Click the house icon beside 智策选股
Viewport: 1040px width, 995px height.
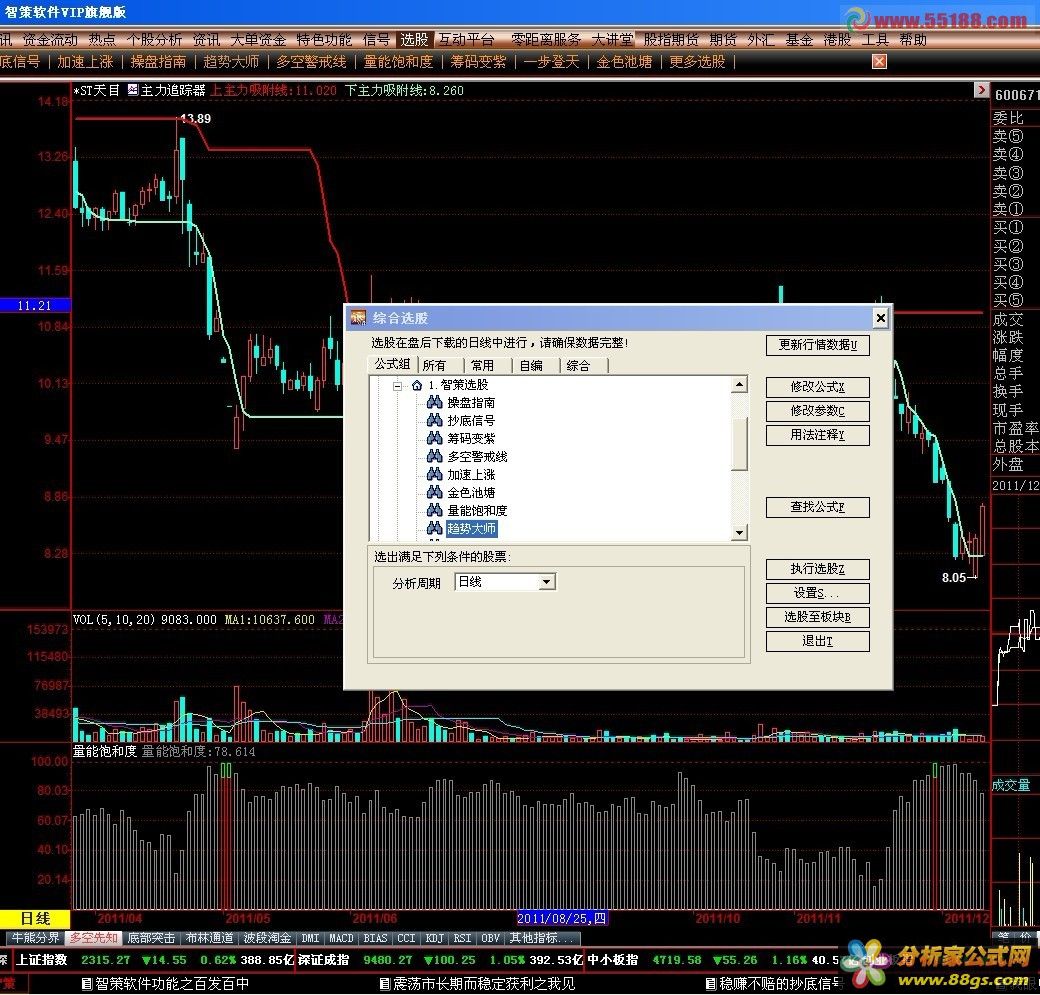pos(417,385)
